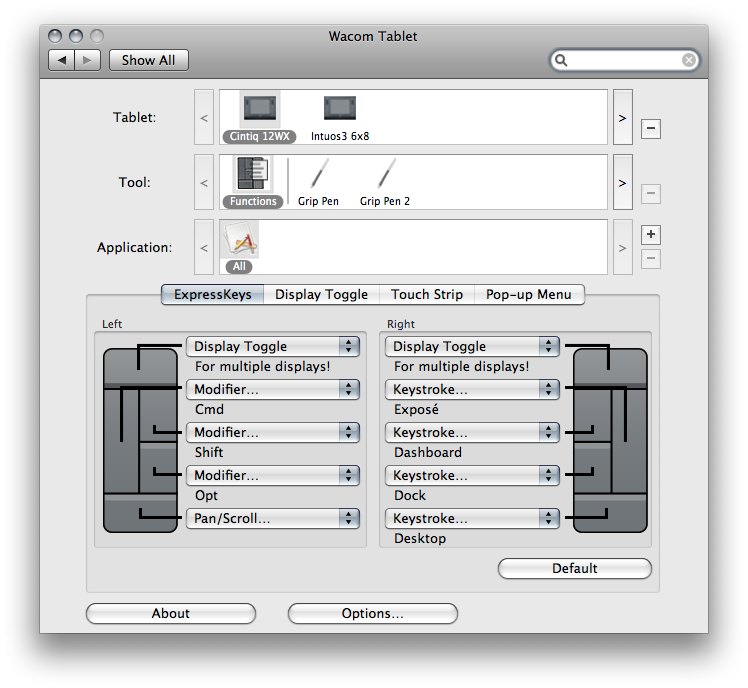The image size is (748, 688).
Task: Open Keystroke dropdown for Dashboard
Action: 472,432
